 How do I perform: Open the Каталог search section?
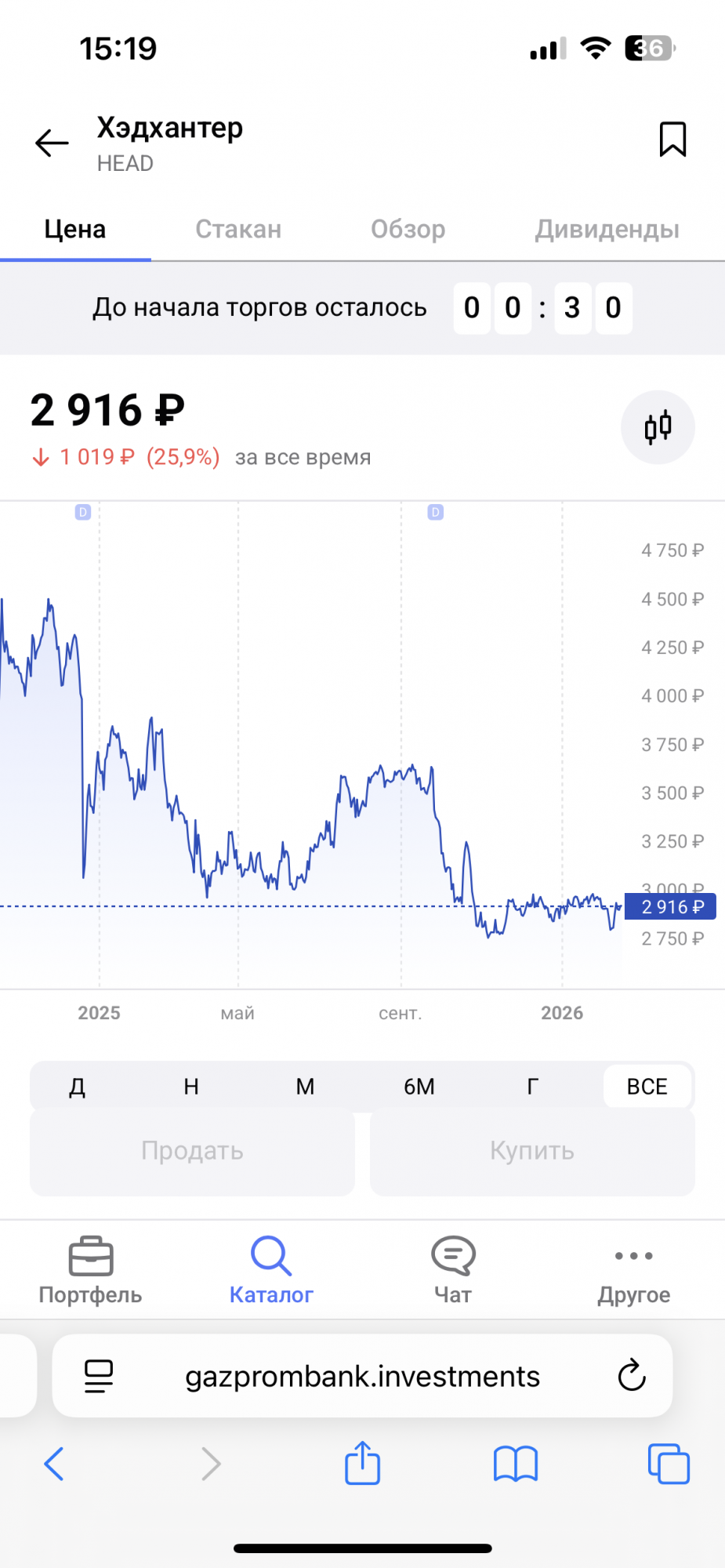coord(271,1270)
